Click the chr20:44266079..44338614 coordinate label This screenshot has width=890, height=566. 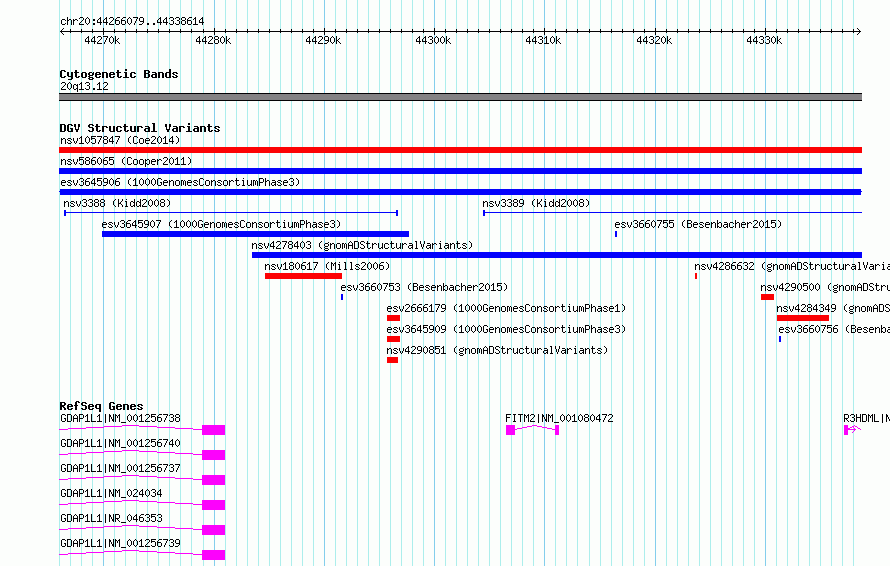click(132, 22)
